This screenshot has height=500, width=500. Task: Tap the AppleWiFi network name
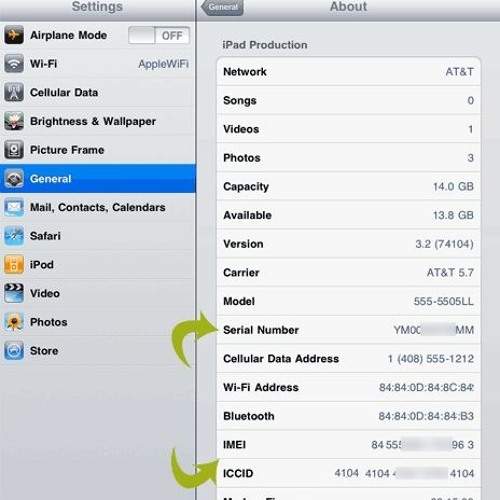(163, 64)
